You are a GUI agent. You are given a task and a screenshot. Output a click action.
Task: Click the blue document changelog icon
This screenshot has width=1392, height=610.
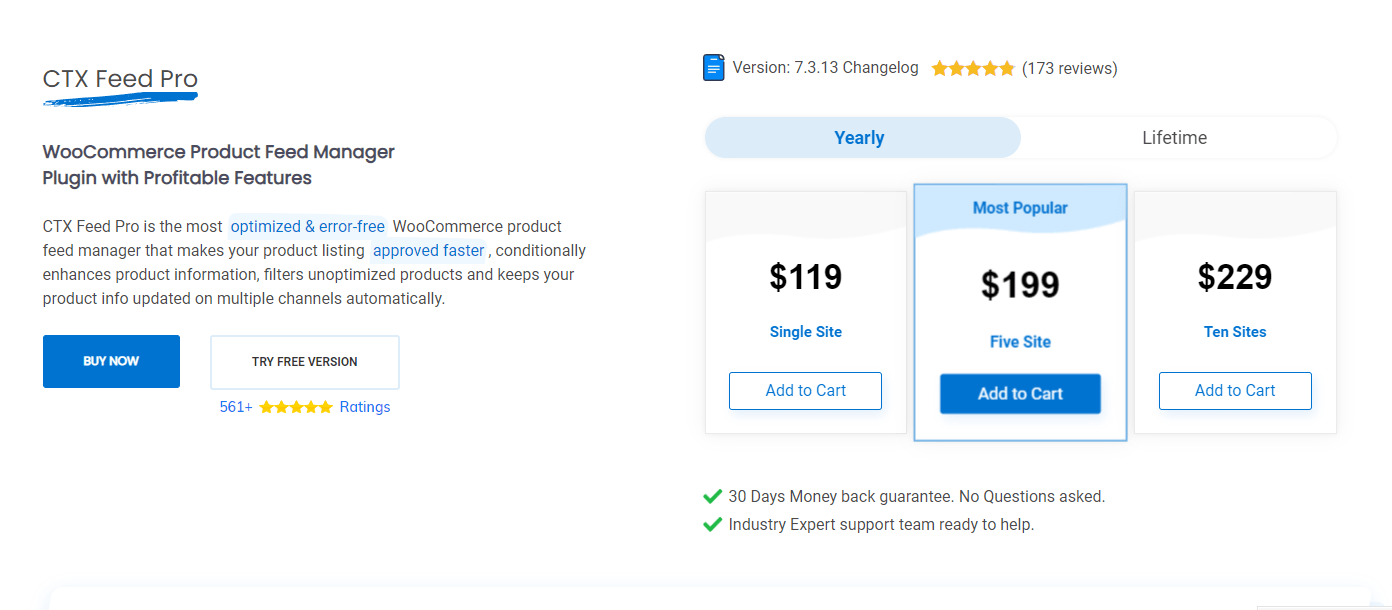[713, 68]
